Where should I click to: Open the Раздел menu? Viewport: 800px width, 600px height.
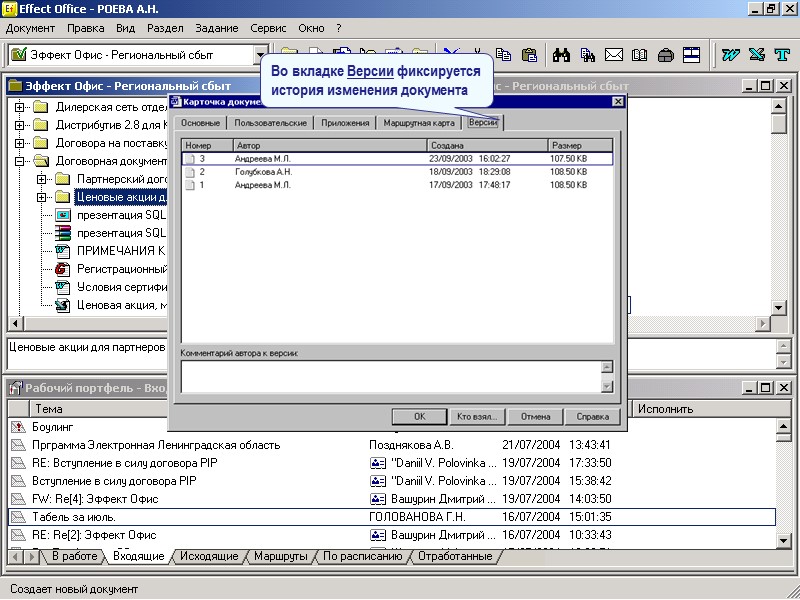[165, 28]
